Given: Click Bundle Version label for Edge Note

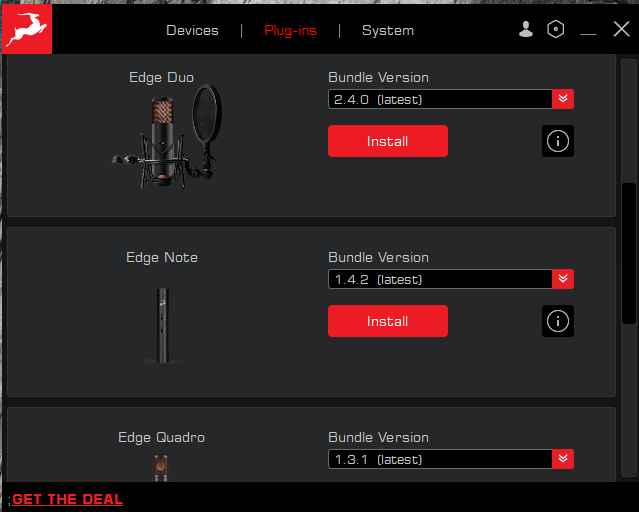Looking at the screenshot, I should (378, 258).
